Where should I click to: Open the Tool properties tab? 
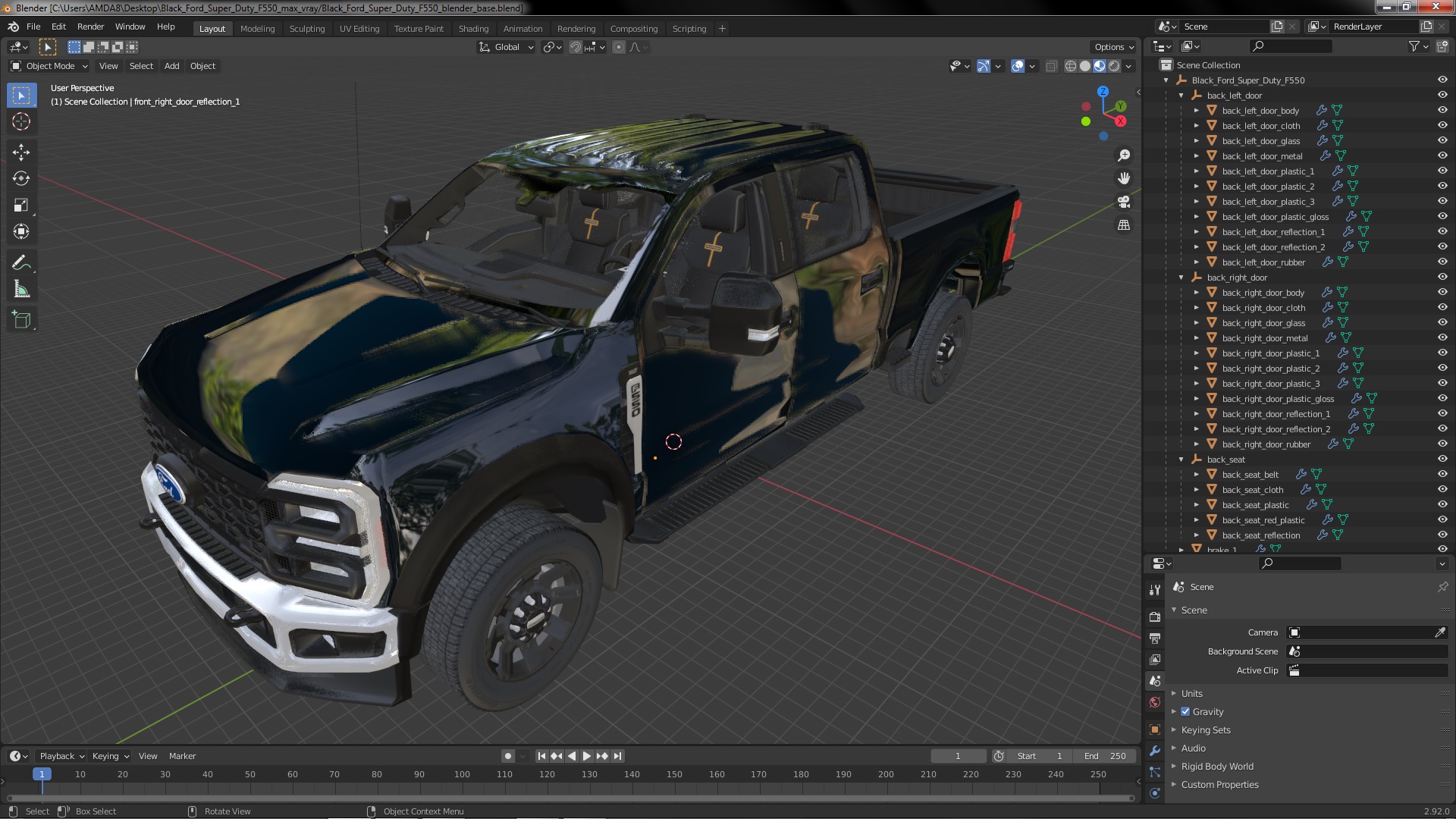pyautogui.click(x=1155, y=589)
